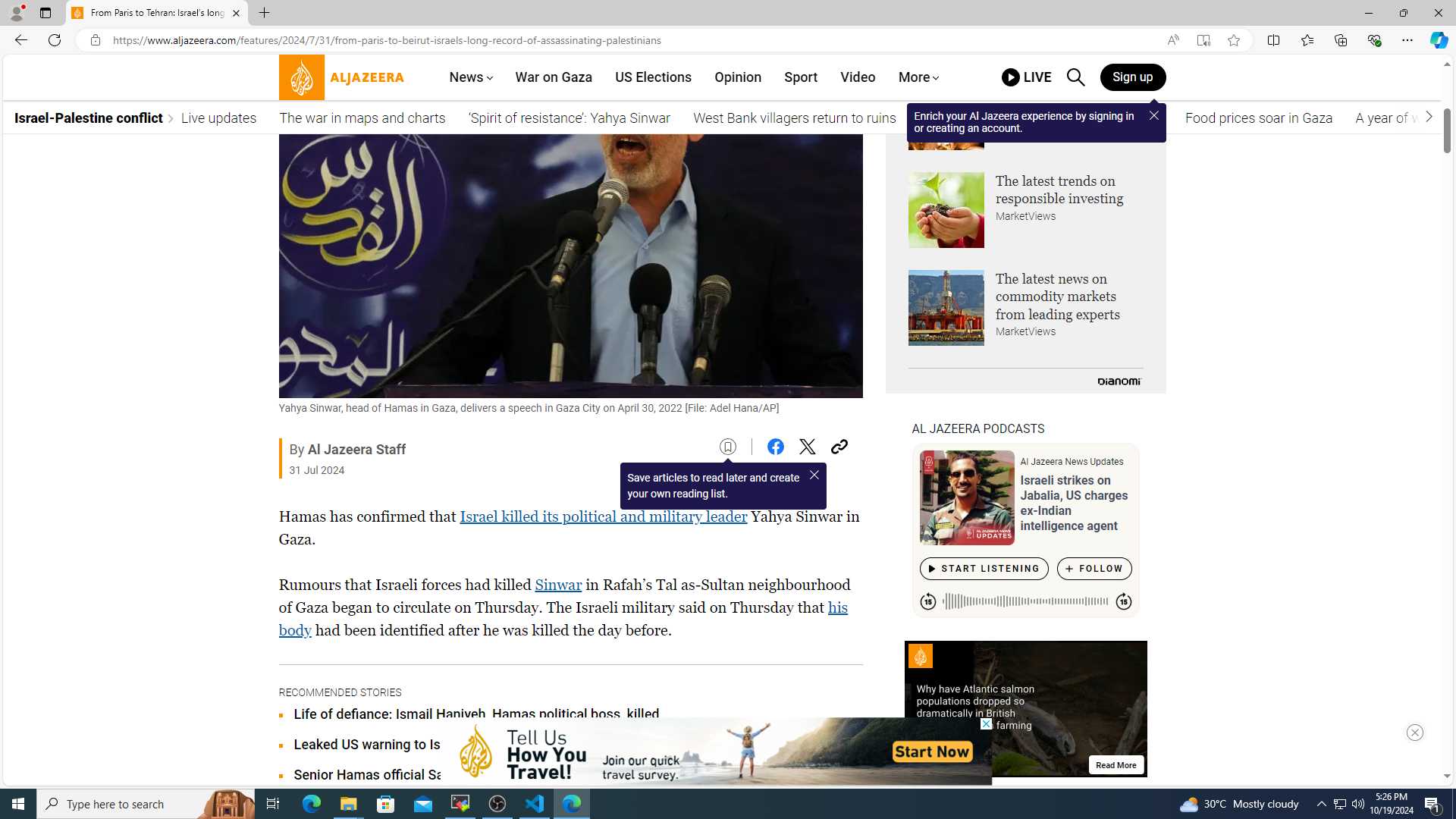Screen dimensions: 1456x819
Task: Start listening to the podcast
Action: [984, 569]
